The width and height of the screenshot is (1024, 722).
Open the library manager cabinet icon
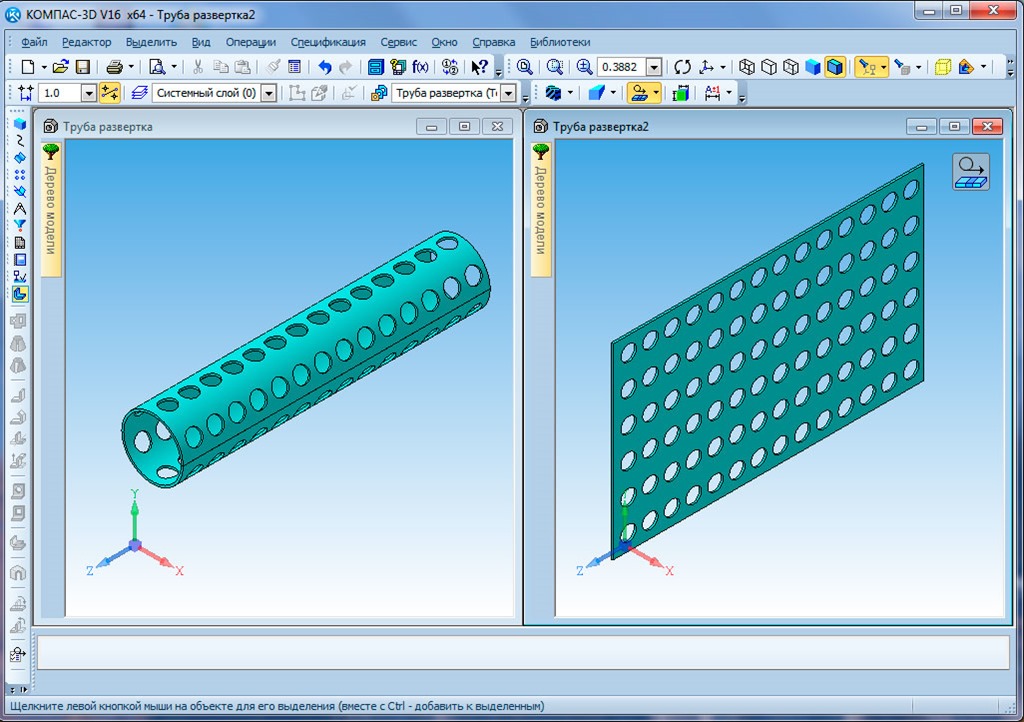coord(376,67)
